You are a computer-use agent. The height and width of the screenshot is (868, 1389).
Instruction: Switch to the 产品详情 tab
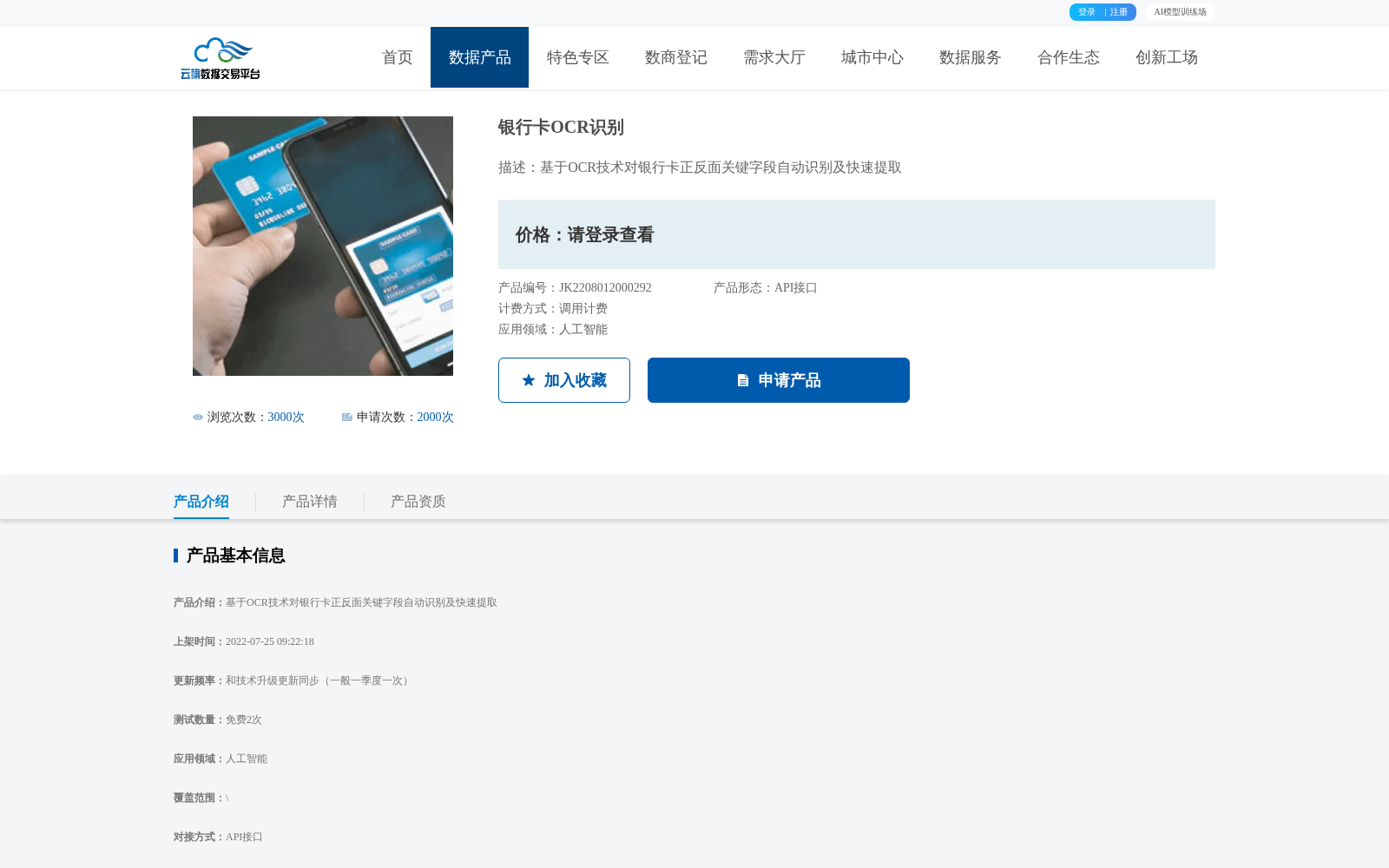coord(310,502)
